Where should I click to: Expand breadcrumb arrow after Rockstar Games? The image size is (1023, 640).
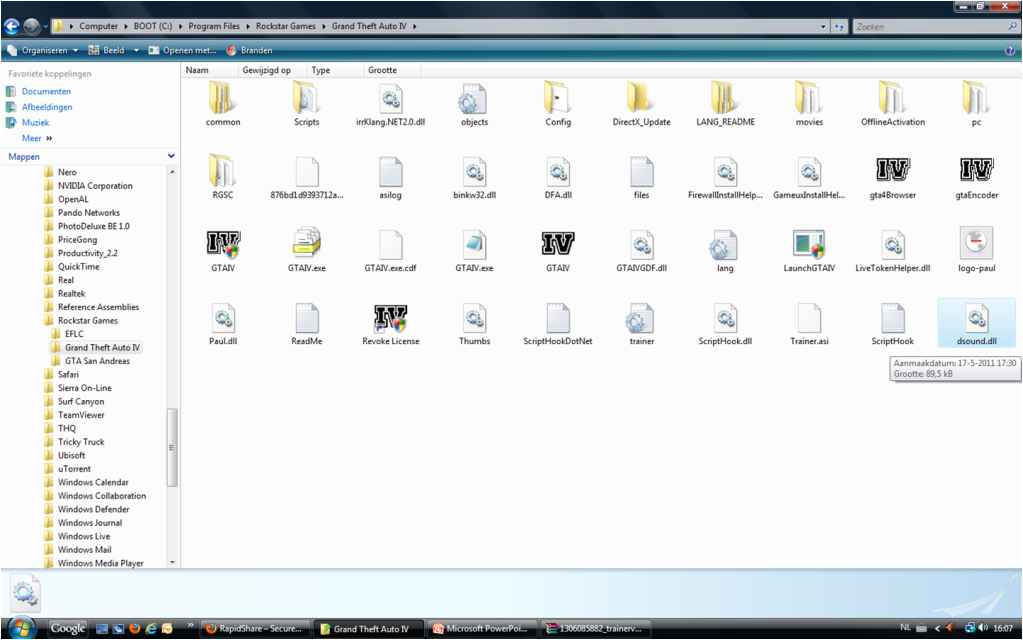point(324,26)
